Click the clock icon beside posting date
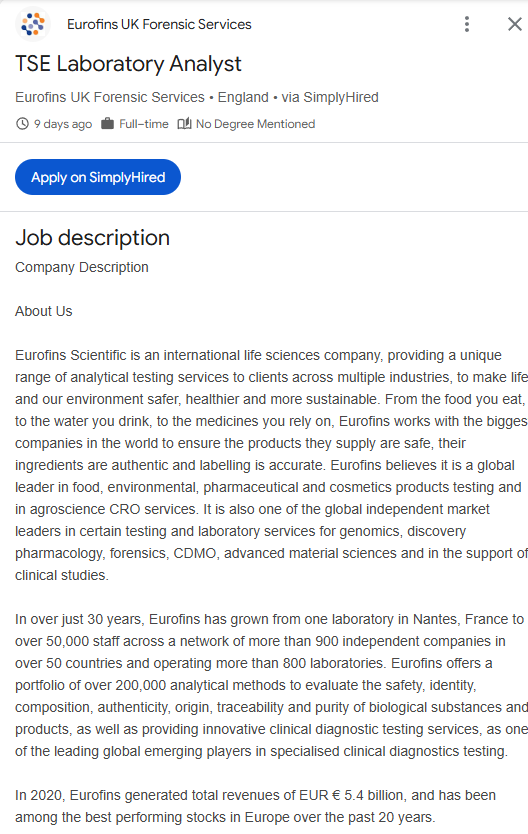 pyautogui.click(x=22, y=124)
